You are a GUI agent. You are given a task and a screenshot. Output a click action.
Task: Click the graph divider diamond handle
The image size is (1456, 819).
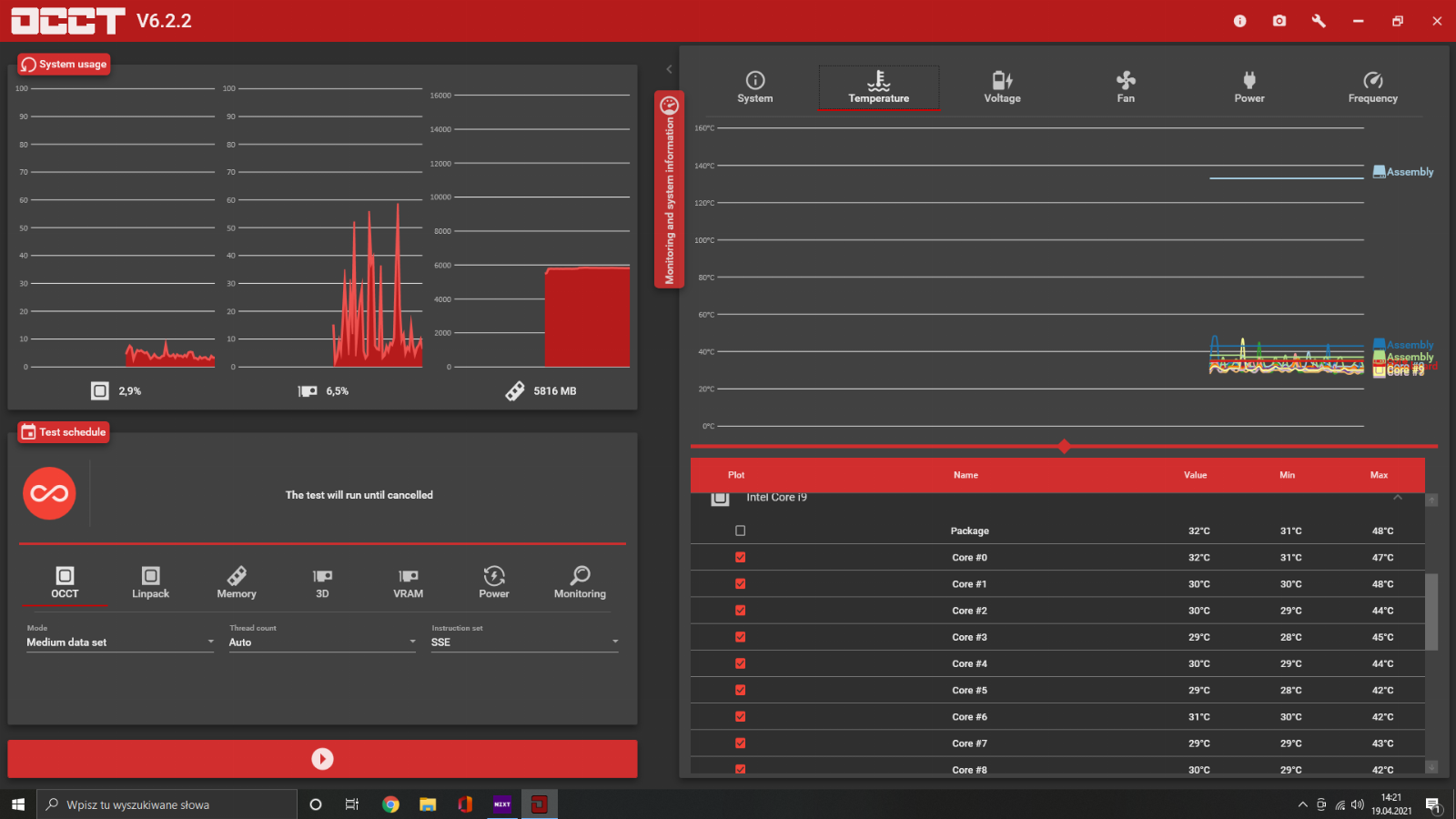pyautogui.click(x=1064, y=446)
